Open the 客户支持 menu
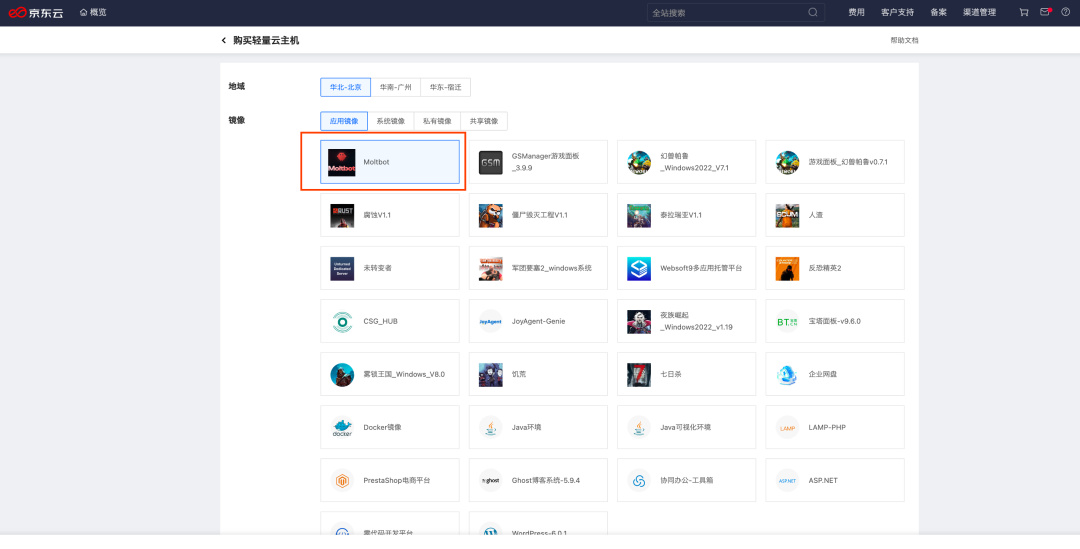This screenshot has width=1080, height=549. tap(897, 12)
